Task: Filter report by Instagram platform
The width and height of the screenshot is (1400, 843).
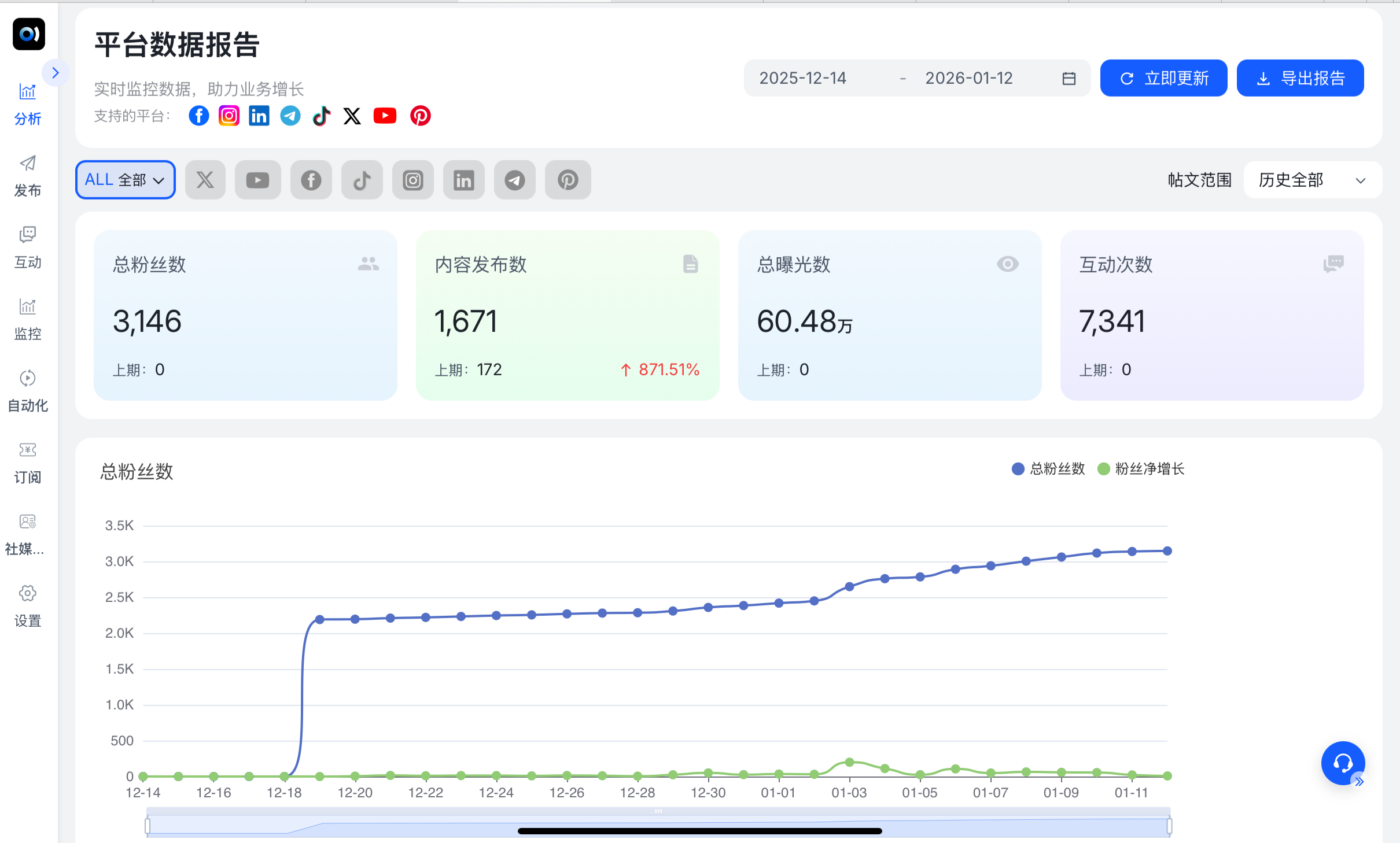Action: point(412,180)
